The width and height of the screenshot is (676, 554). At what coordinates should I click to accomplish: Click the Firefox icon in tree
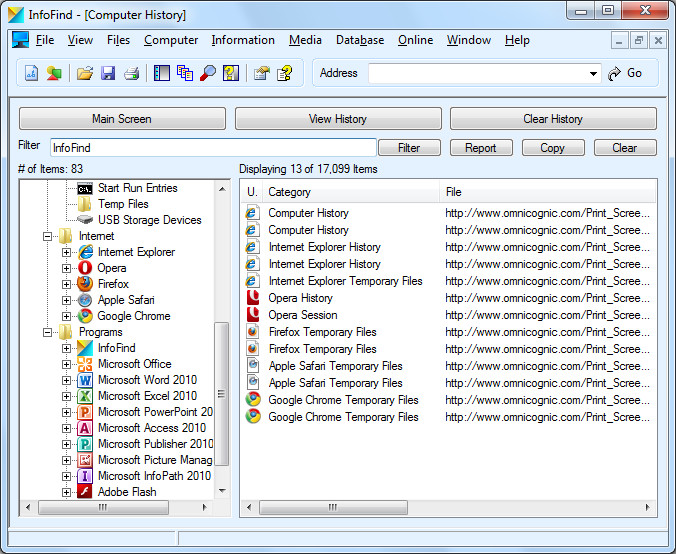[85, 284]
